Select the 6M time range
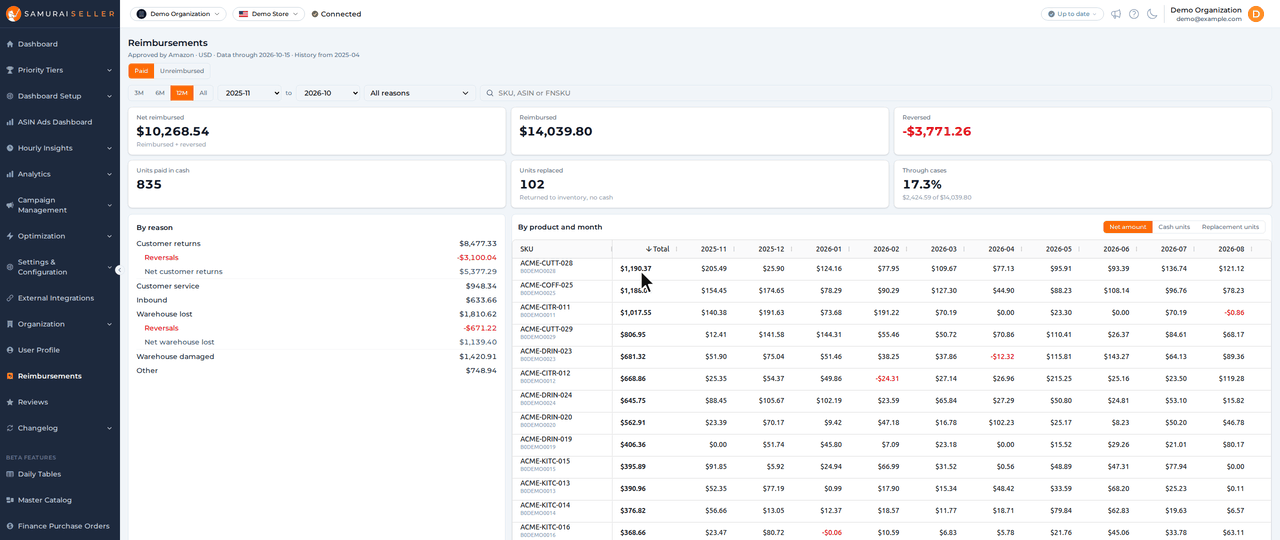1280x540 pixels. tap(160, 93)
